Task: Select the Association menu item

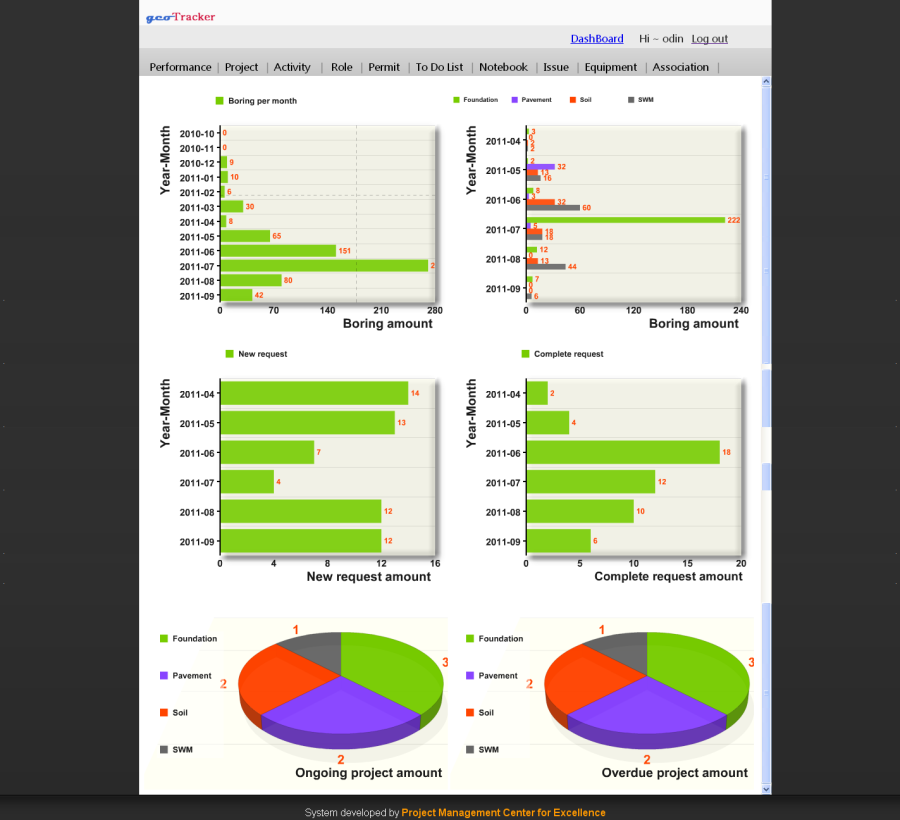Action: click(680, 67)
